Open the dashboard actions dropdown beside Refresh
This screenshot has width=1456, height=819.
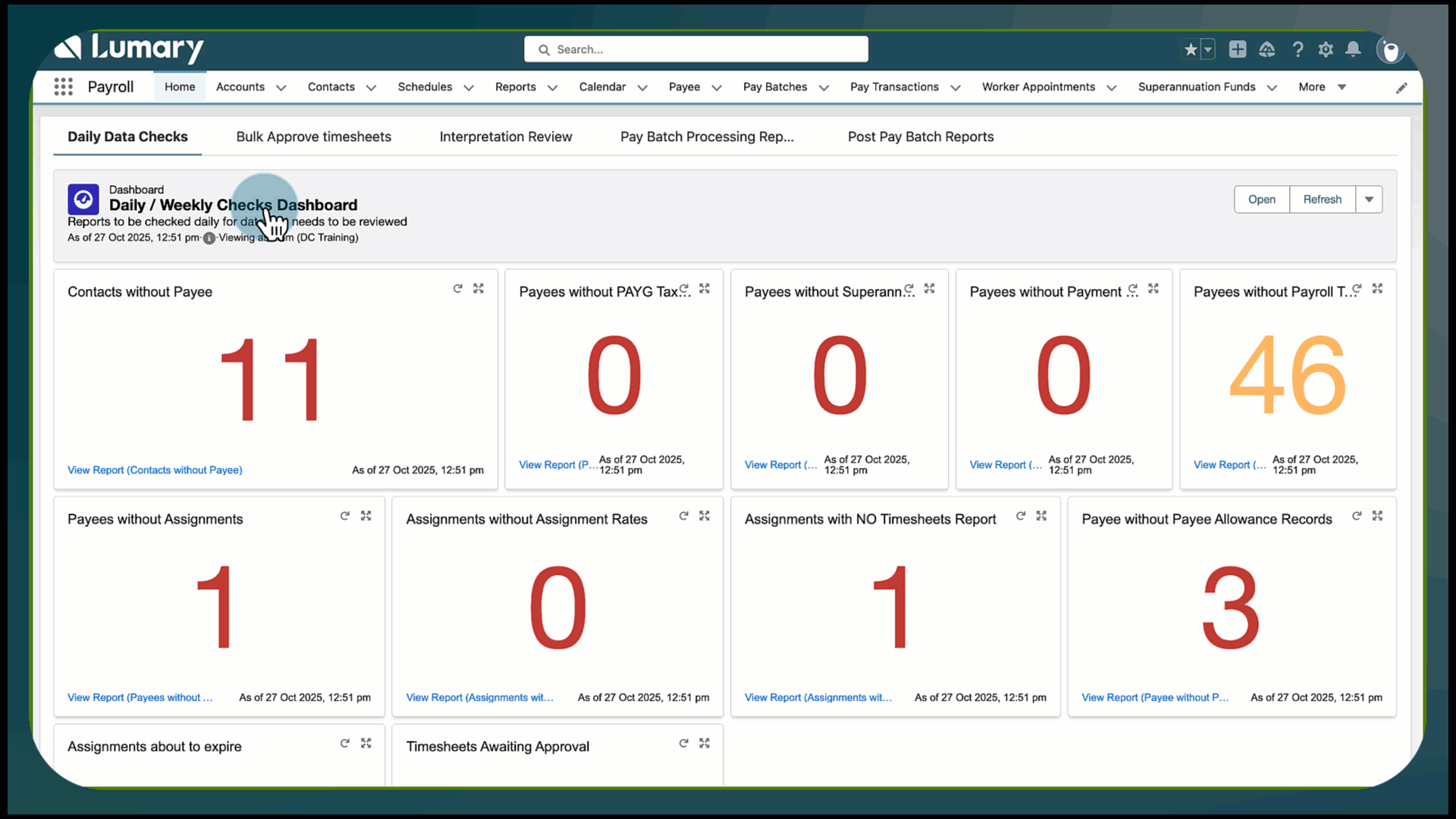tap(1370, 199)
